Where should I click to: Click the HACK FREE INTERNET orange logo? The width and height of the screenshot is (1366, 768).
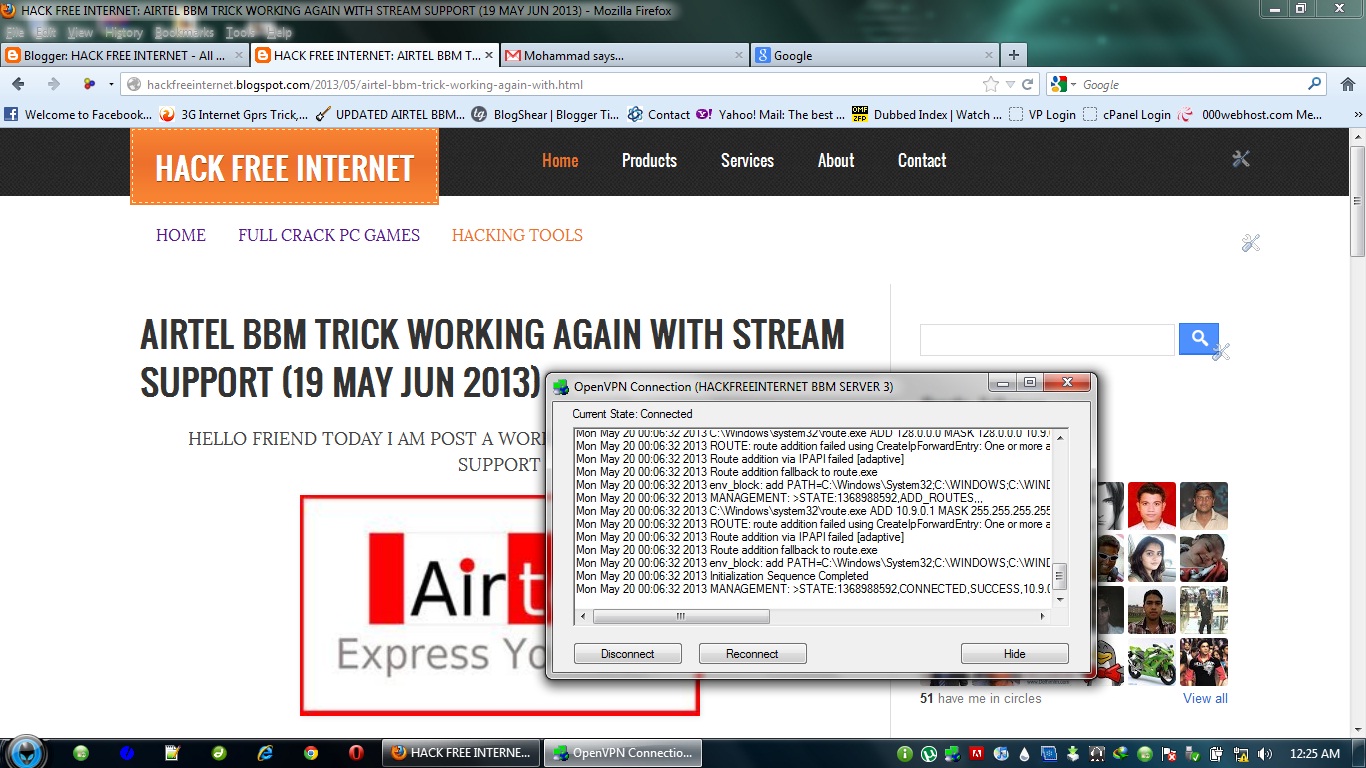[x=284, y=166]
